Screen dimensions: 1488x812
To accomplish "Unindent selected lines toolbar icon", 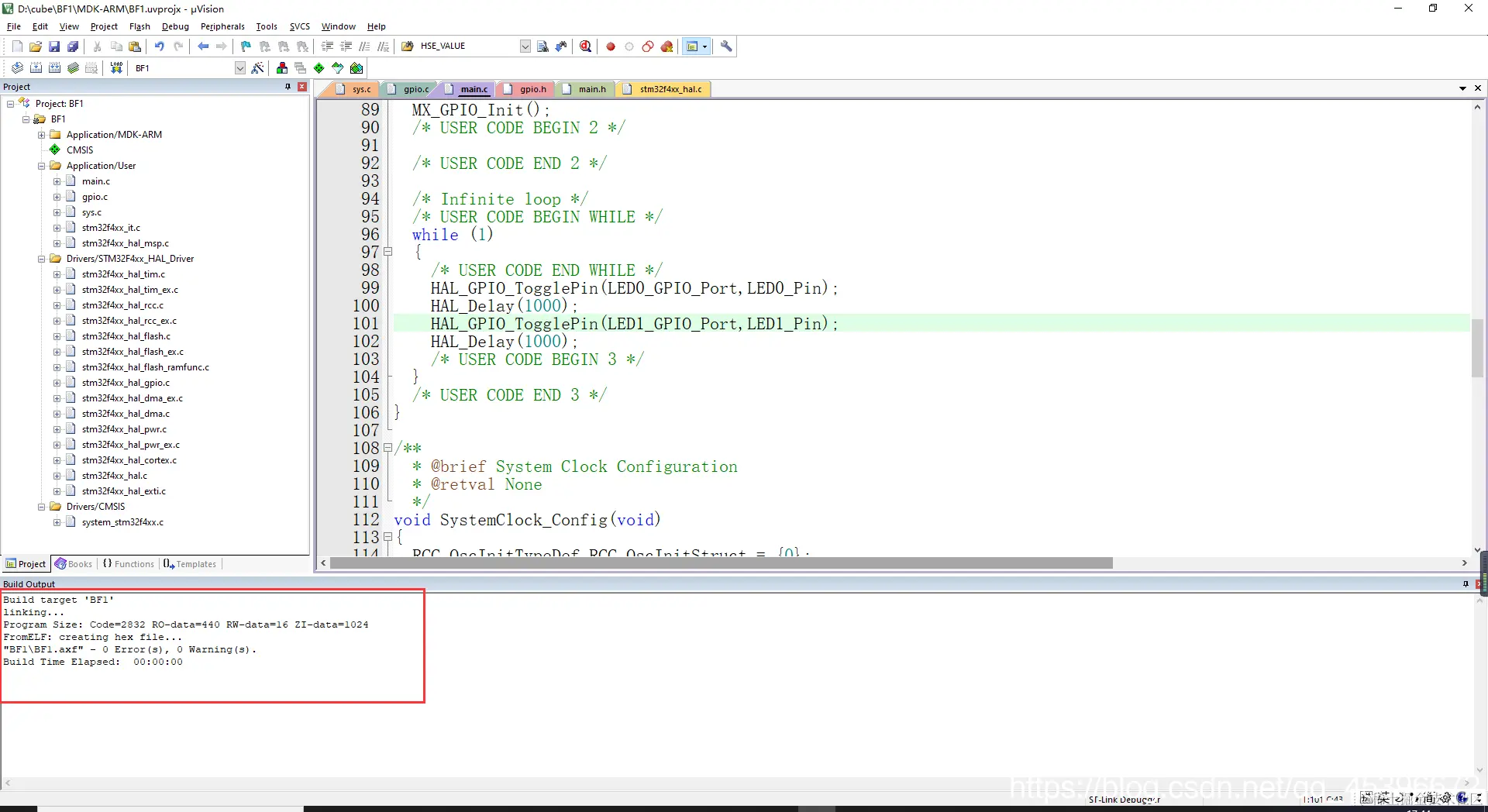I will click(346, 46).
